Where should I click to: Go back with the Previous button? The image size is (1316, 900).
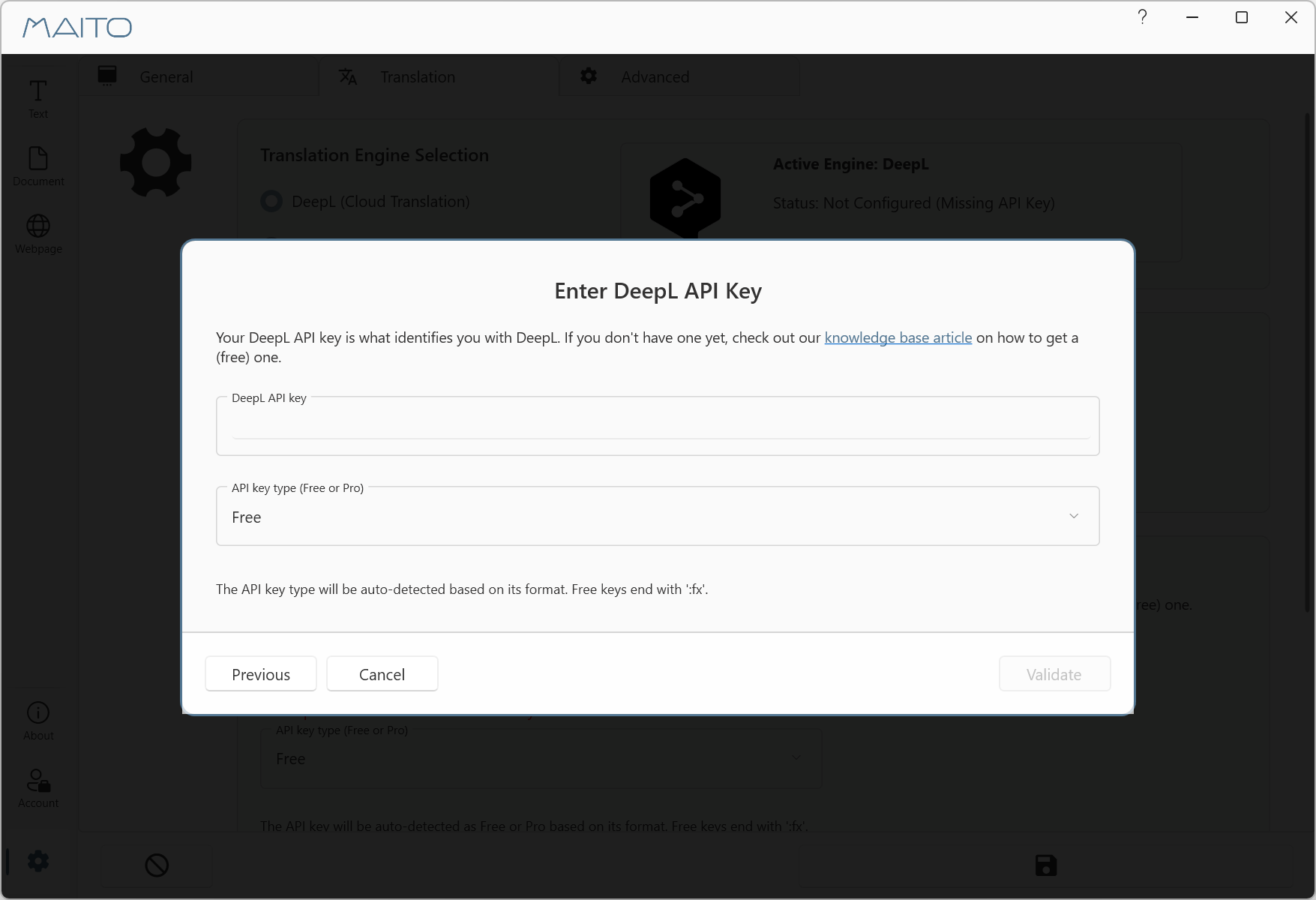261,674
